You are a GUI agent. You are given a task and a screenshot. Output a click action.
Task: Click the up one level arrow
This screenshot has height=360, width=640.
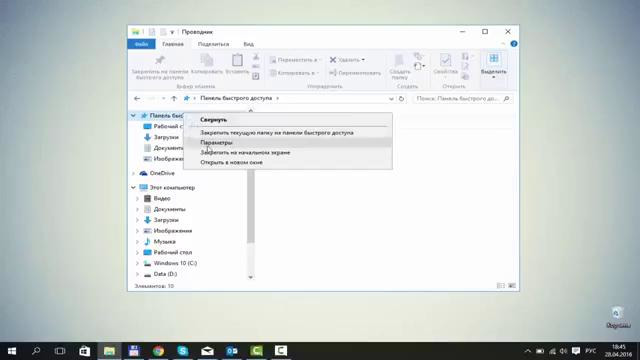(x=174, y=98)
